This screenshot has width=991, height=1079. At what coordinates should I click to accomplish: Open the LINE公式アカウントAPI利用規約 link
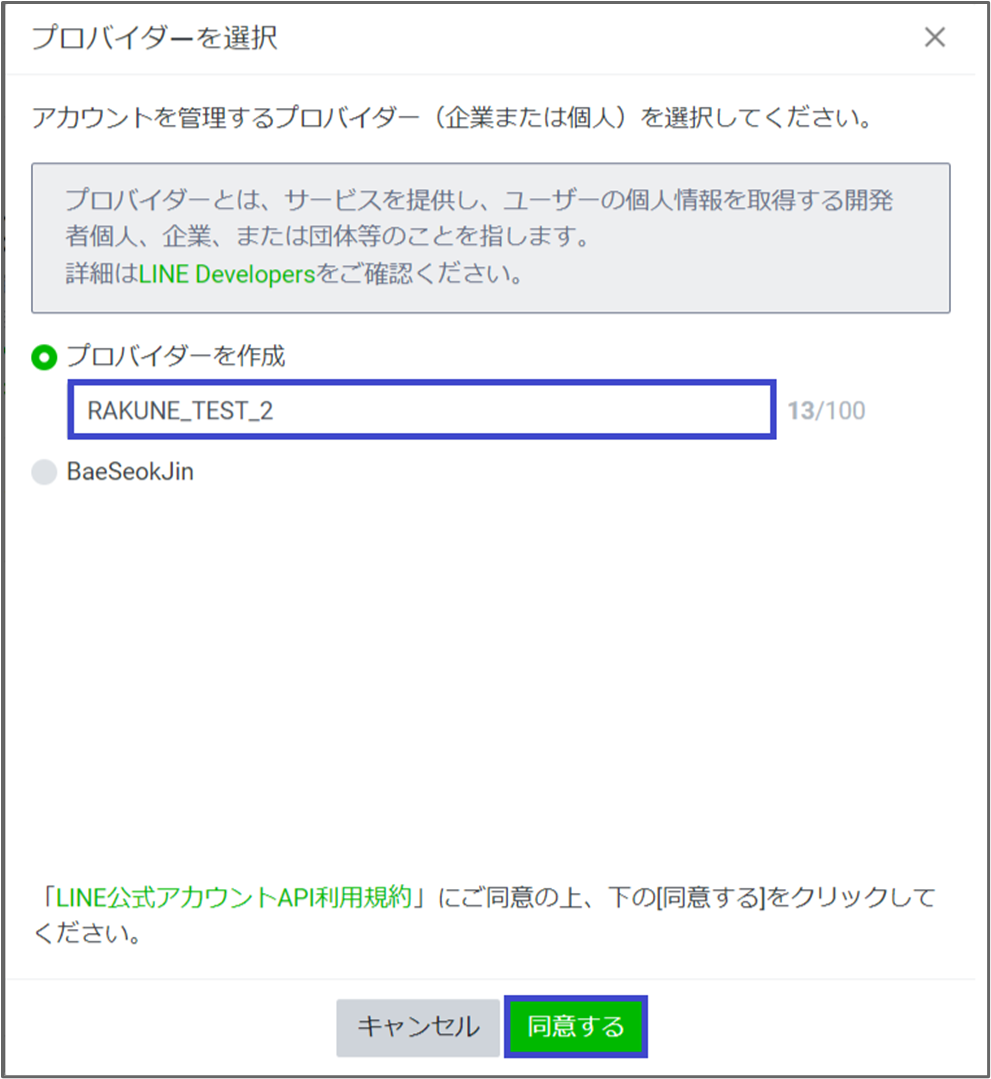pyautogui.click(x=233, y=897)
